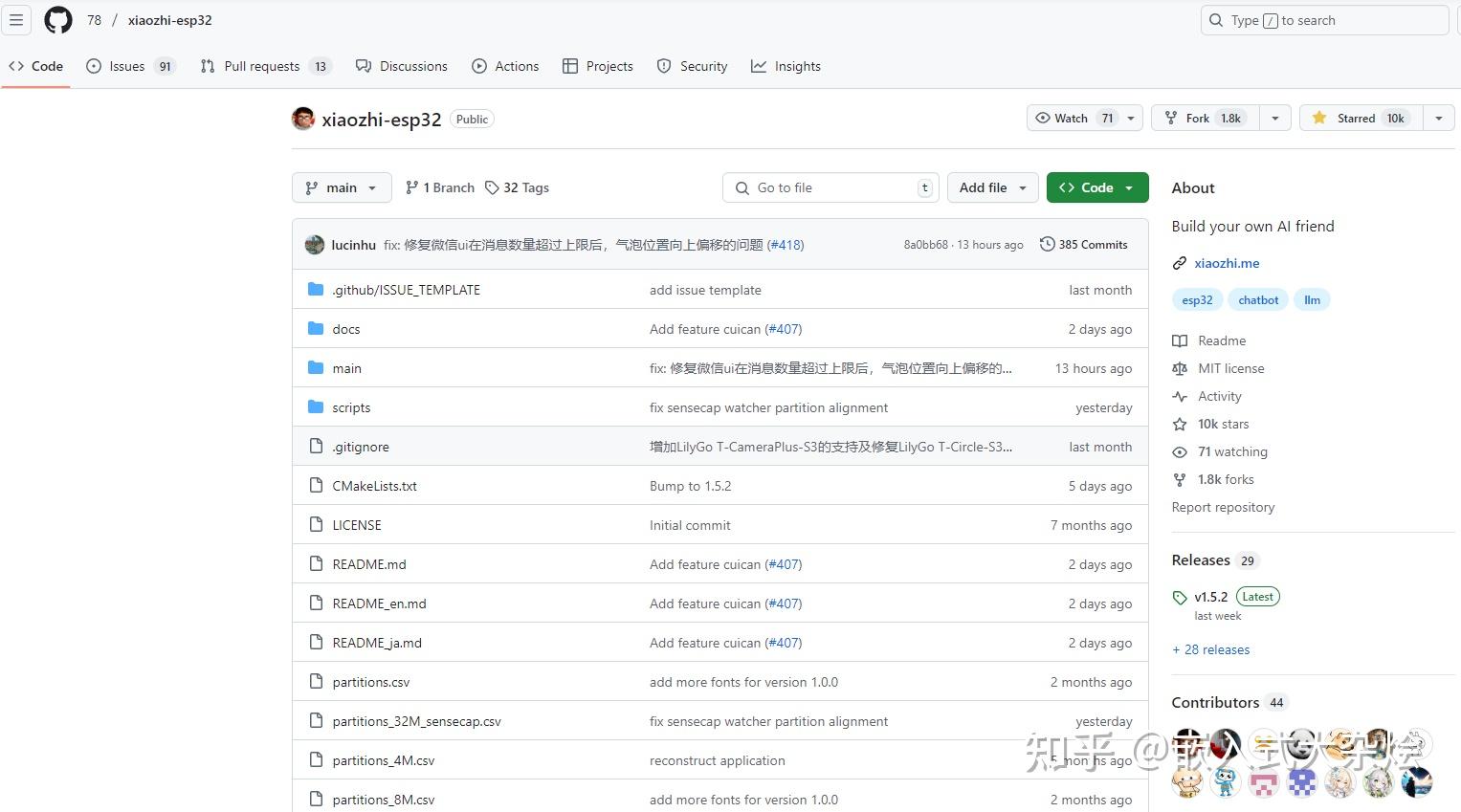Open the main branch selector dropdown
Image resolution: width=1461 pixels, height=812 pixels.
341,187
